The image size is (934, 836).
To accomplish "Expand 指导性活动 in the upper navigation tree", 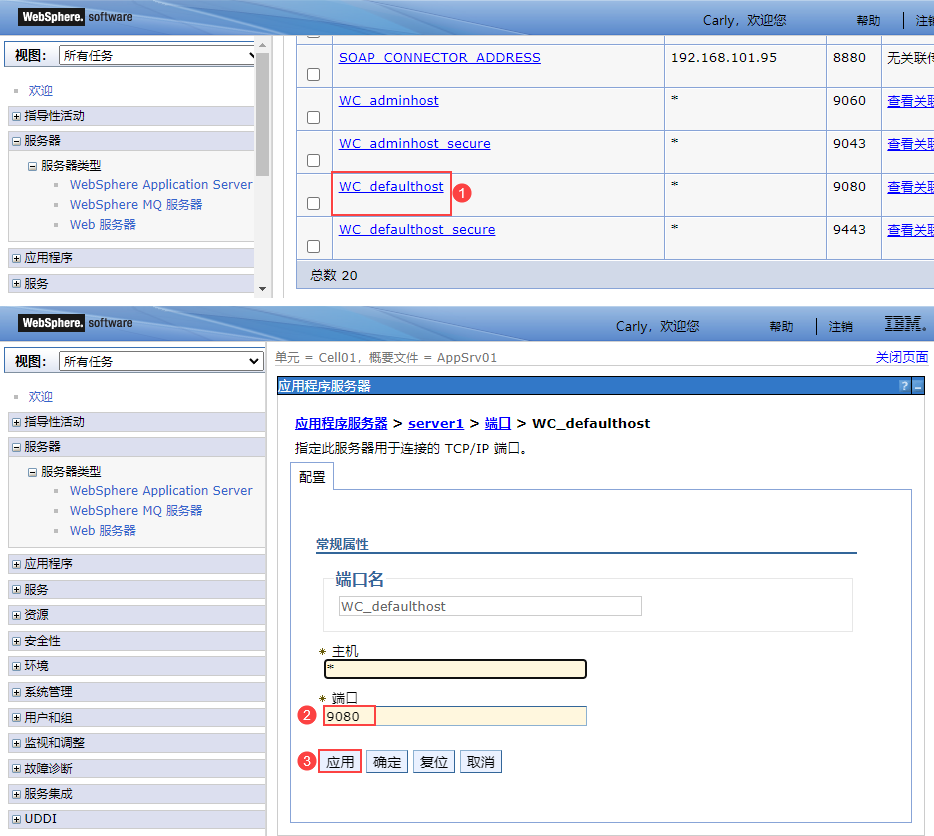I will point(16,116).
